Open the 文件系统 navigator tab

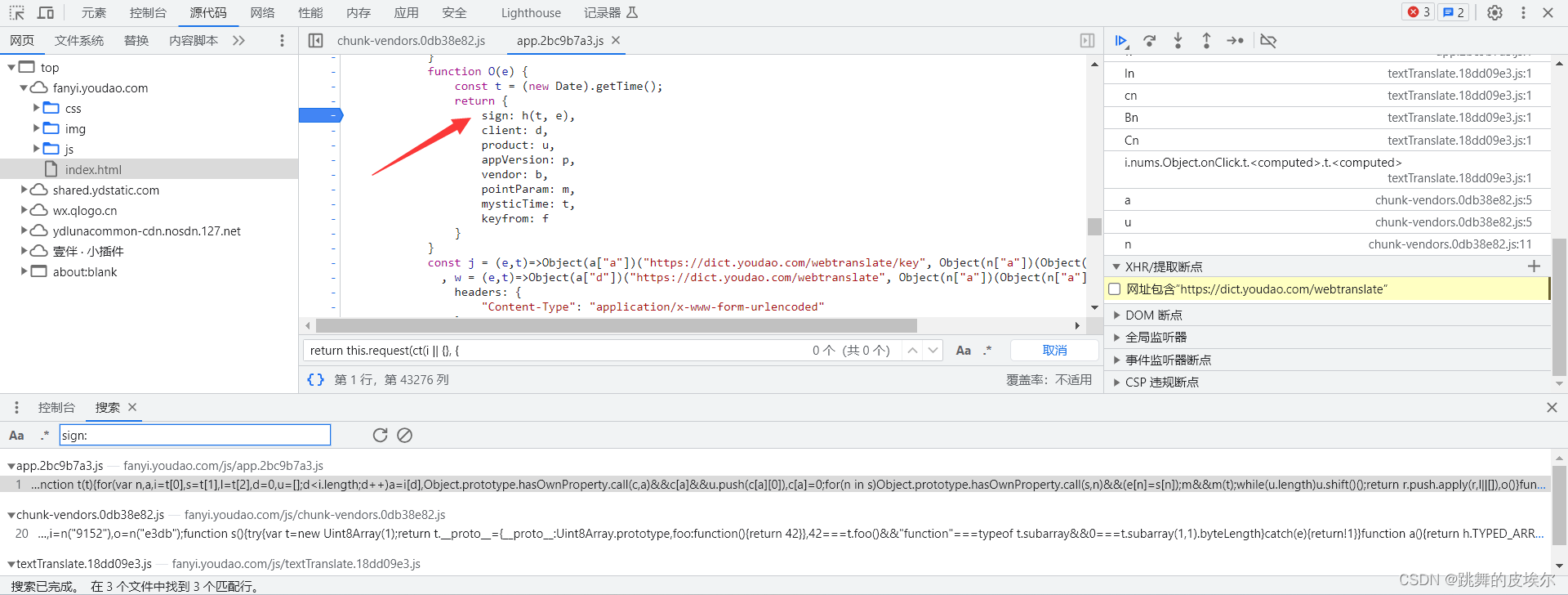coord(79,40)
